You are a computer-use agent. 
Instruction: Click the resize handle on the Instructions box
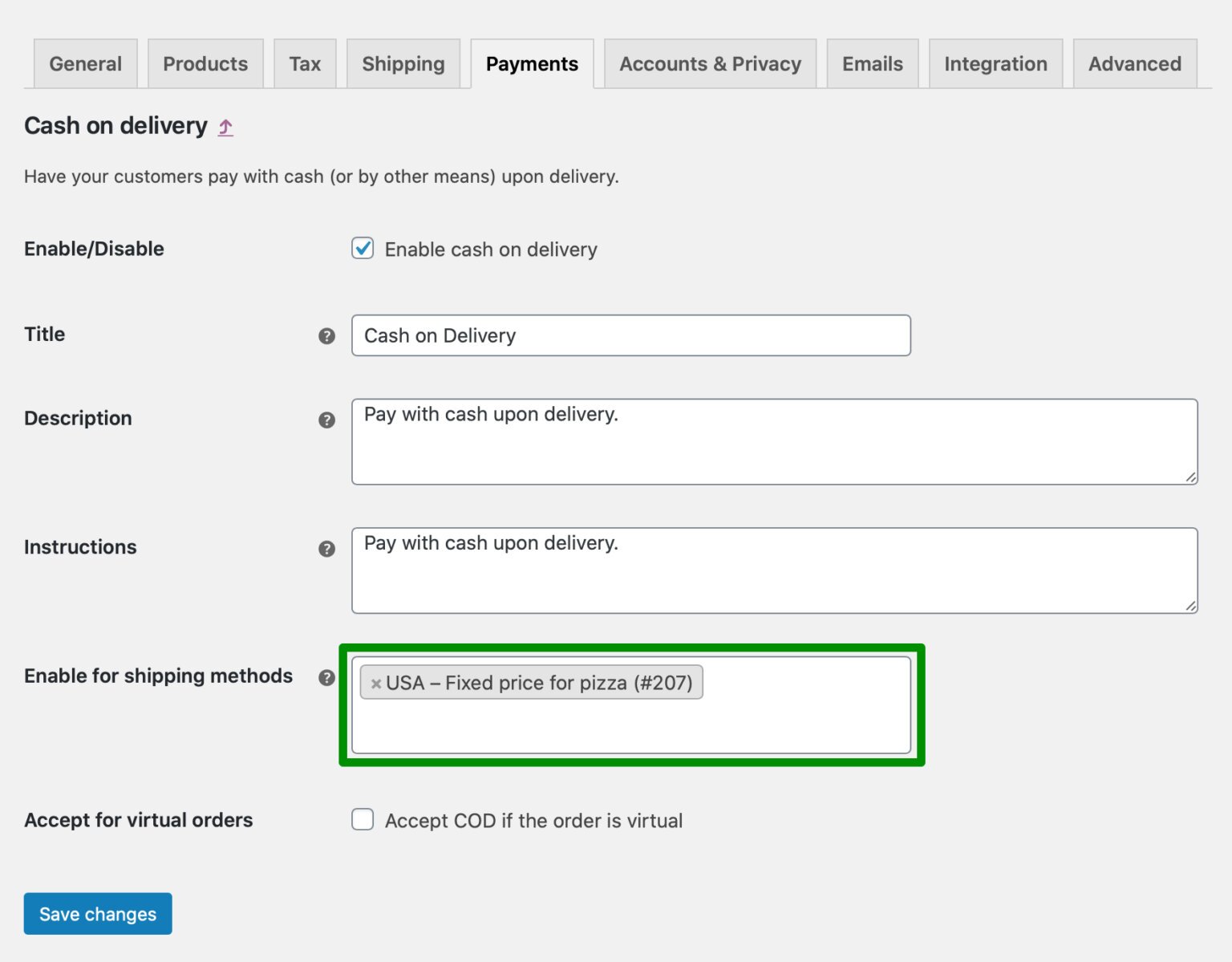point(1189,607)
